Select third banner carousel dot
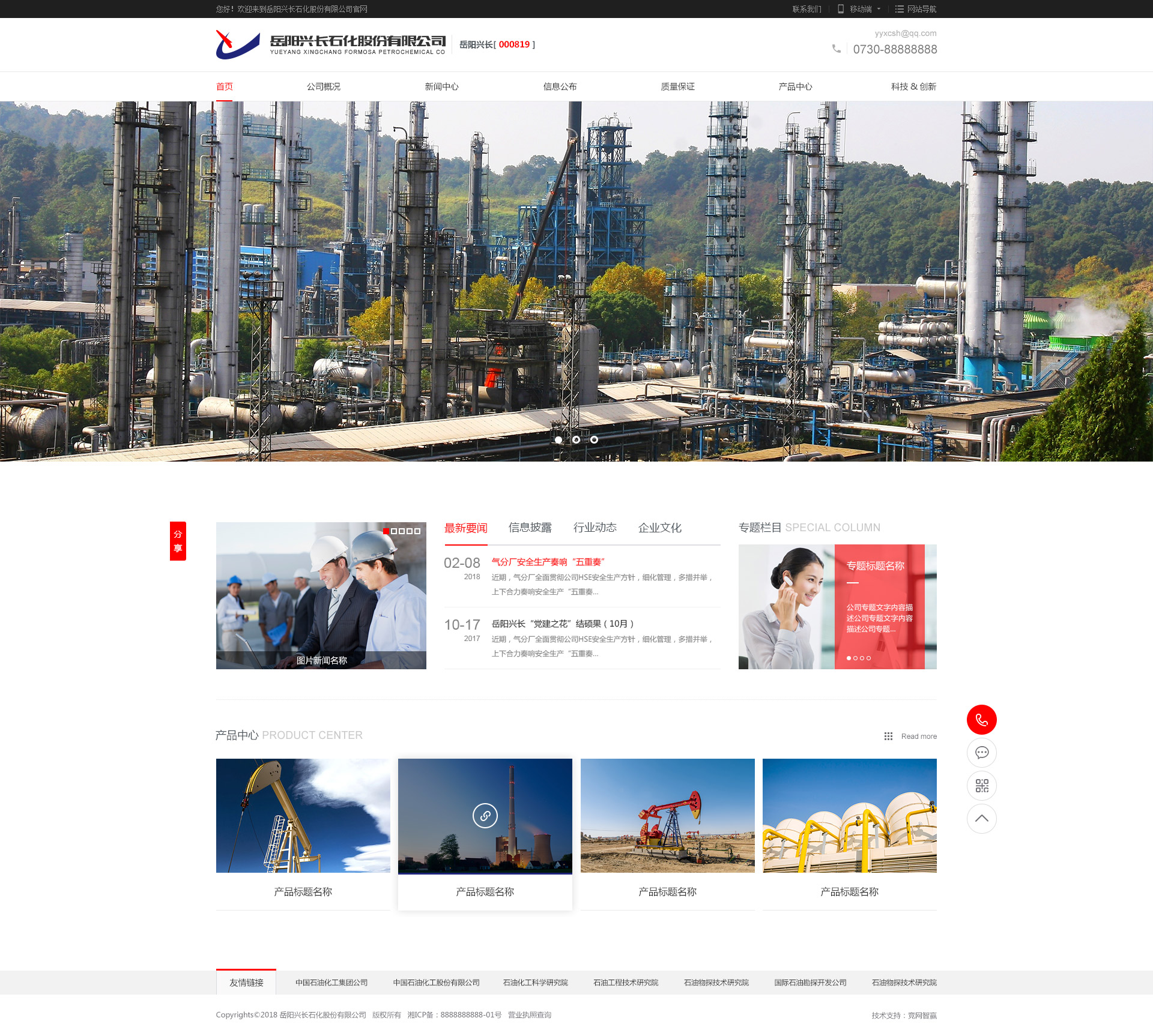 tap(594, 440)
